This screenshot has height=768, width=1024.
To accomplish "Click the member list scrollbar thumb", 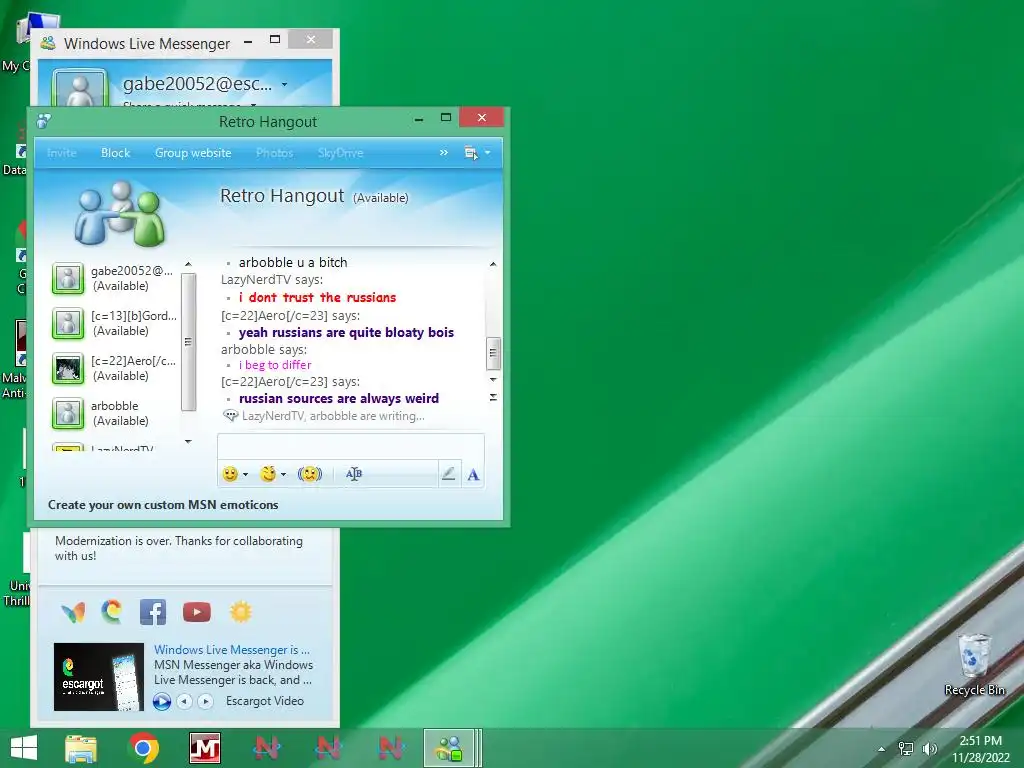I will tap(188, 342).
